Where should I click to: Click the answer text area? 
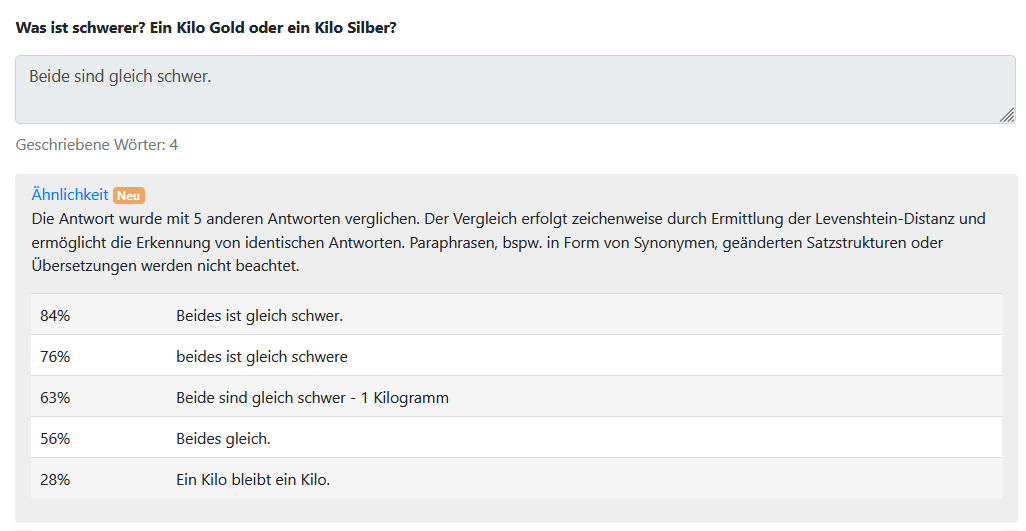pos(500,90)
